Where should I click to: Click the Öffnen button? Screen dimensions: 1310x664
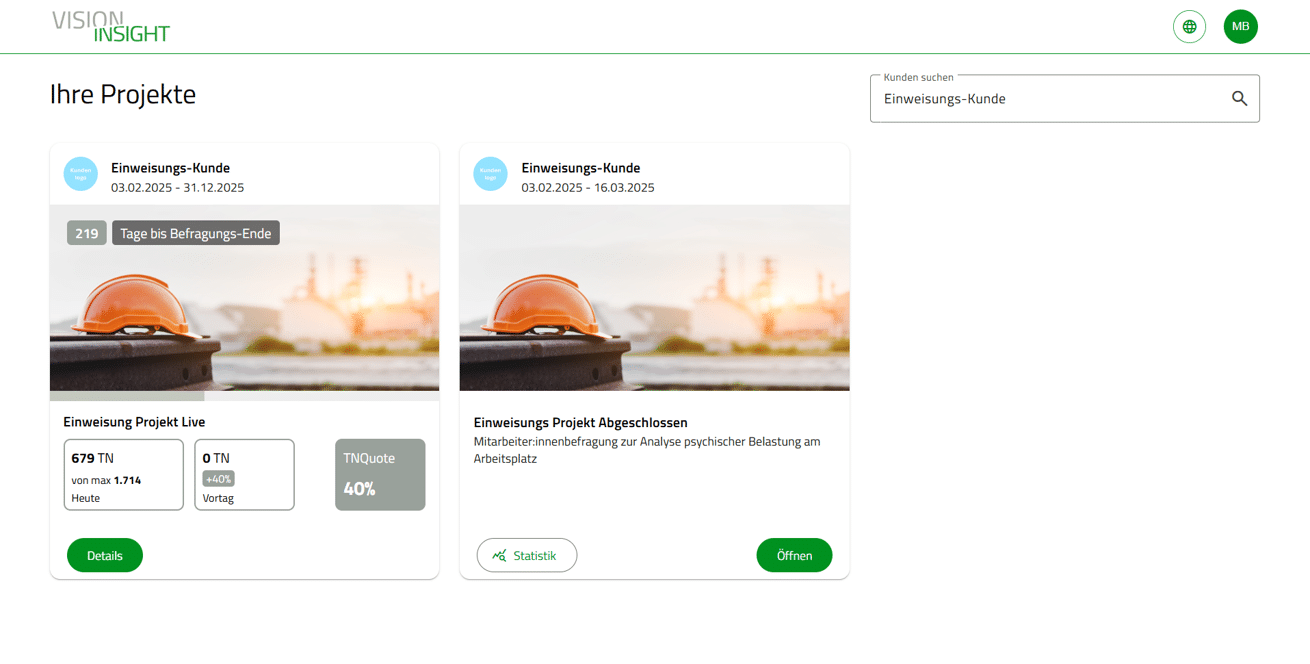(x=794, y=555)
